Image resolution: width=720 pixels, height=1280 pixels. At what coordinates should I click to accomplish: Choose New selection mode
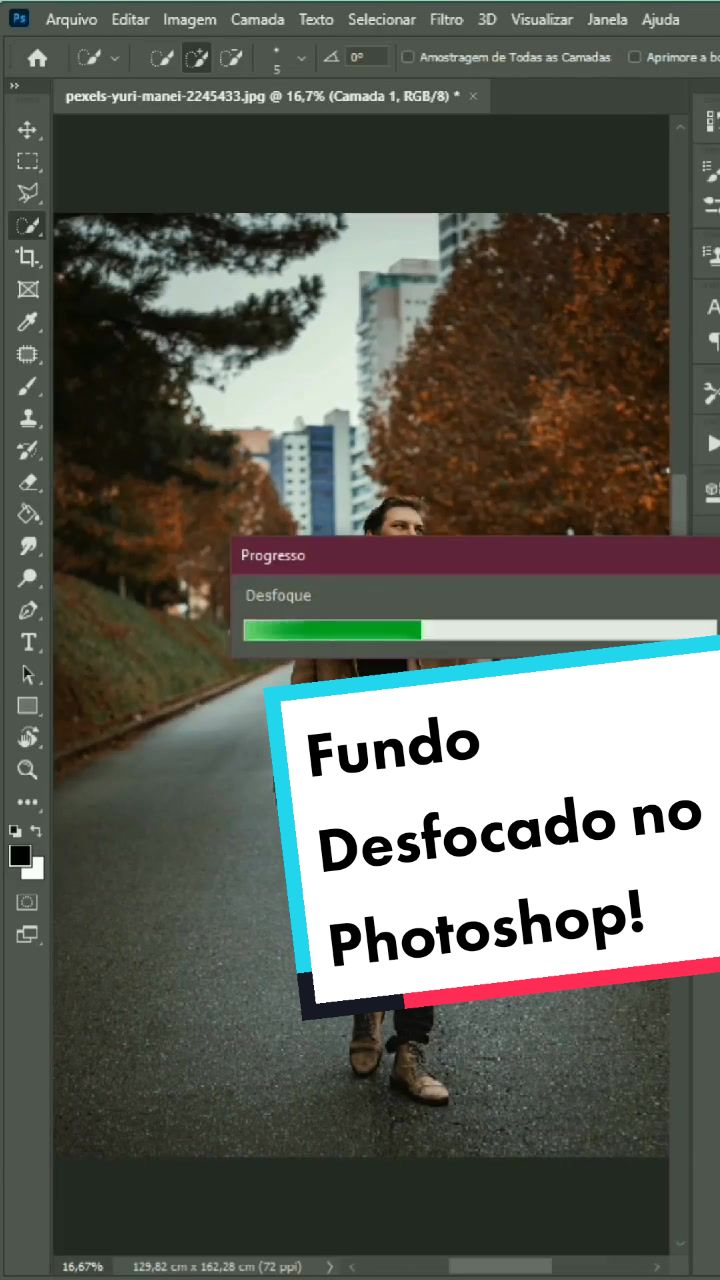pyautogui.click(x=162, y=58)
